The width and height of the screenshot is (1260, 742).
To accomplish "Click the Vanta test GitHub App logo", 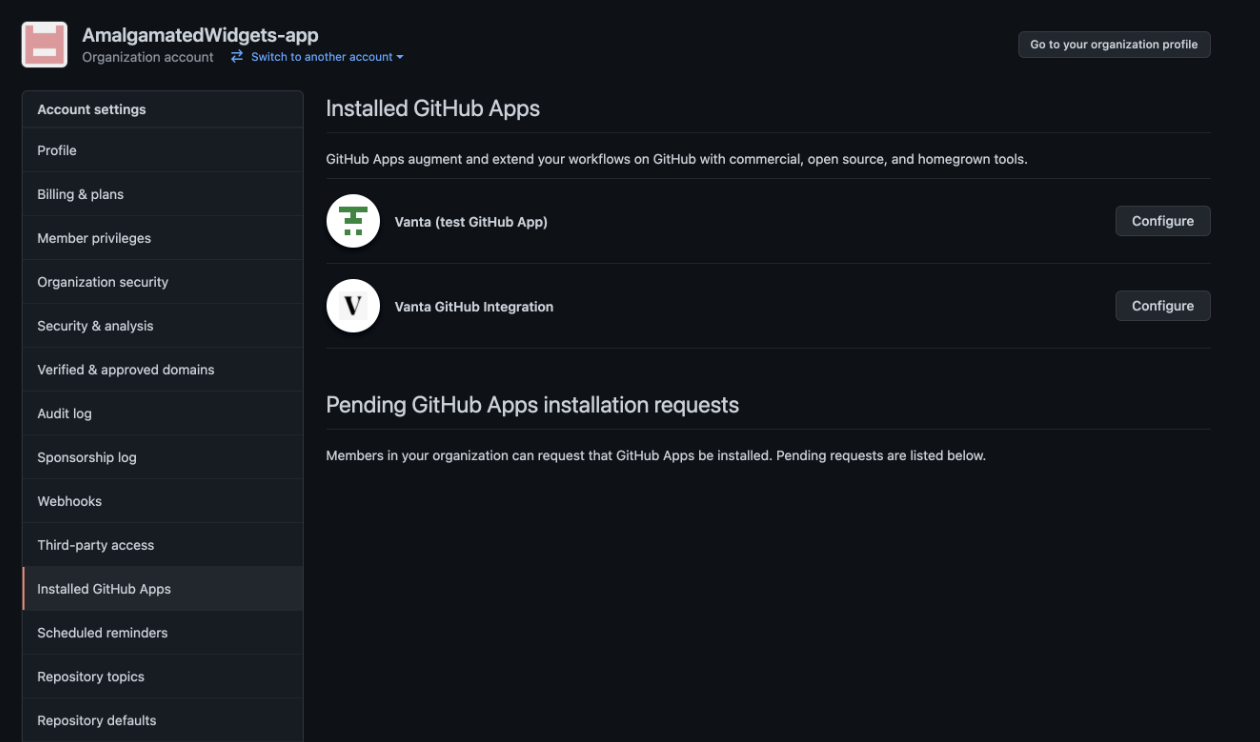I will click(x=353, y=221).
